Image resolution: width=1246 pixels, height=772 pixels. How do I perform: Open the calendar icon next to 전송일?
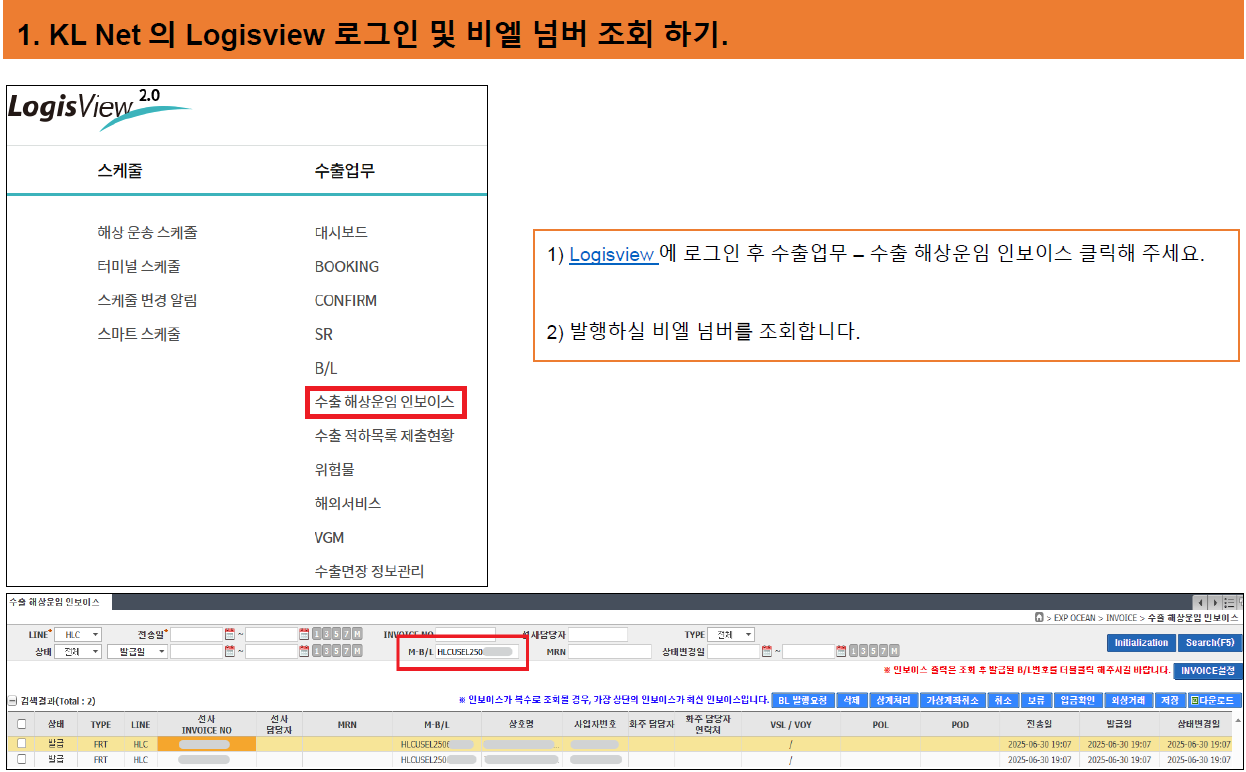230,634
